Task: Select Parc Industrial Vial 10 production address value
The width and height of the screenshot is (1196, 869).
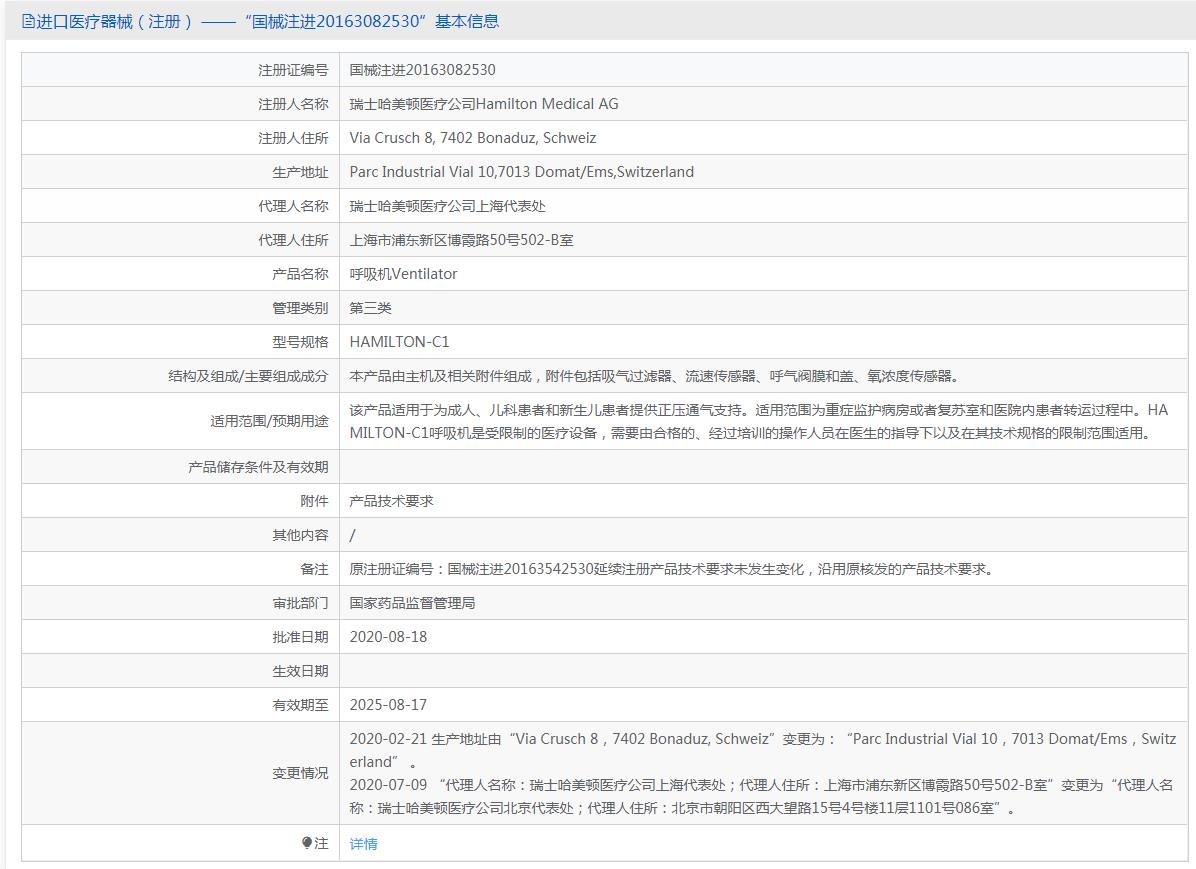Action: pyautogui.click(x=522, y=172)
